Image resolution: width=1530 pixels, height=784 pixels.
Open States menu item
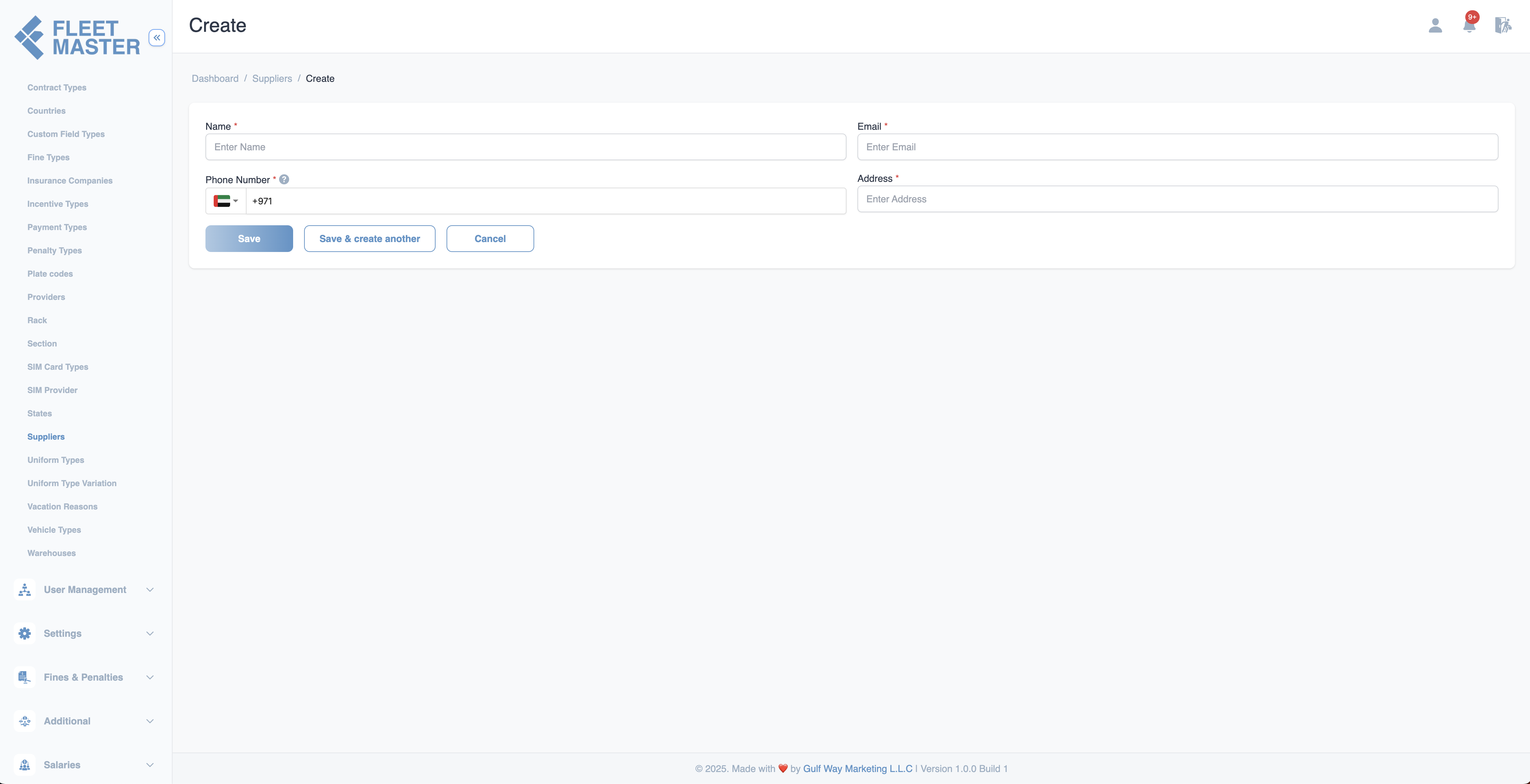40,413
